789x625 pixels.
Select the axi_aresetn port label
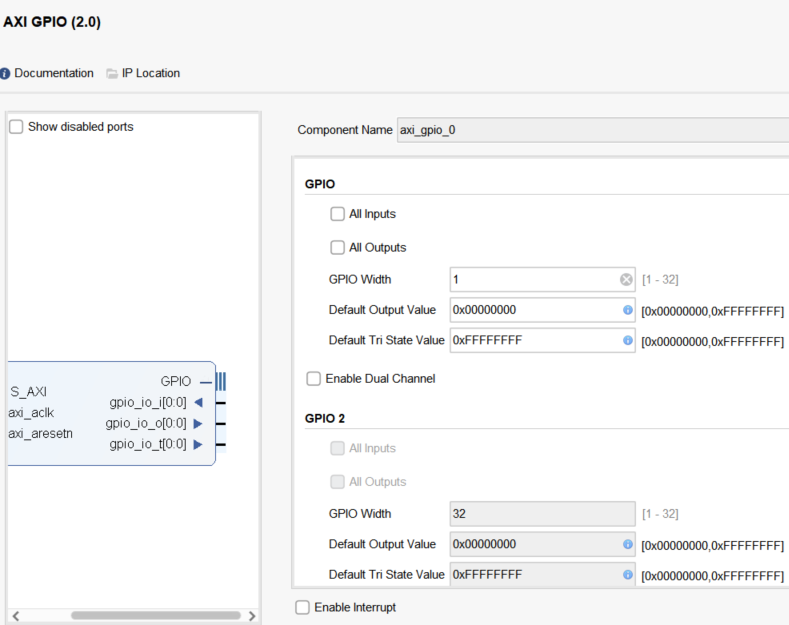click(x=40, y=433)
